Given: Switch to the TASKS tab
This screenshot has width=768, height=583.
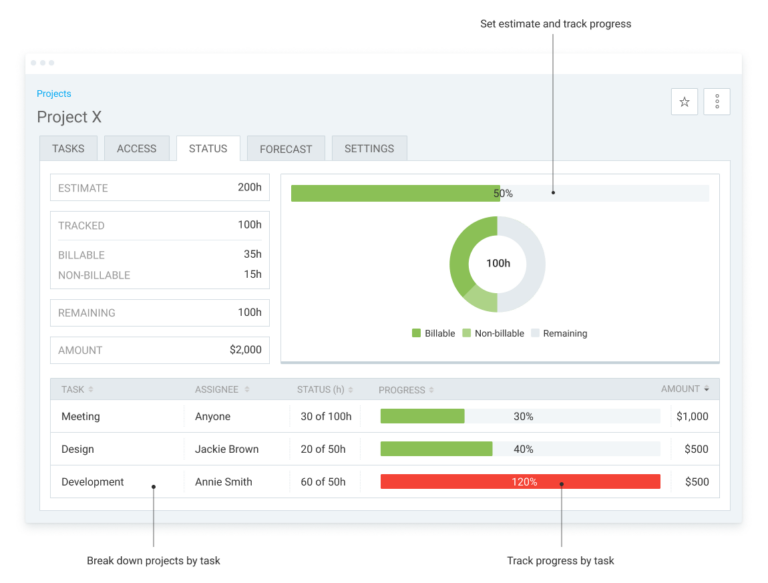Looking at the screenshot, I should 69,148.
